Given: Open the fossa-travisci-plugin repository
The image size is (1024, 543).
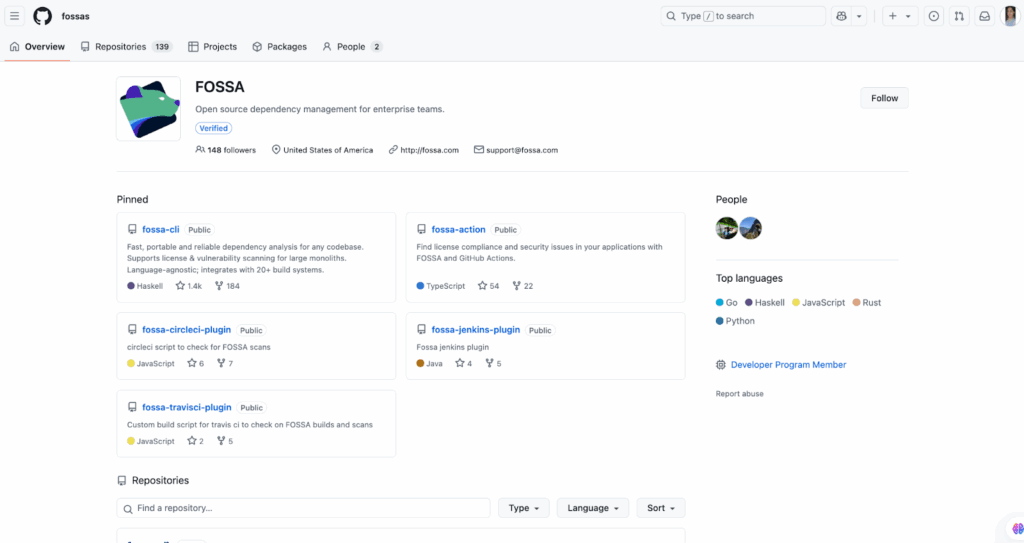Looking at the screenshot, I should point(186,407).
